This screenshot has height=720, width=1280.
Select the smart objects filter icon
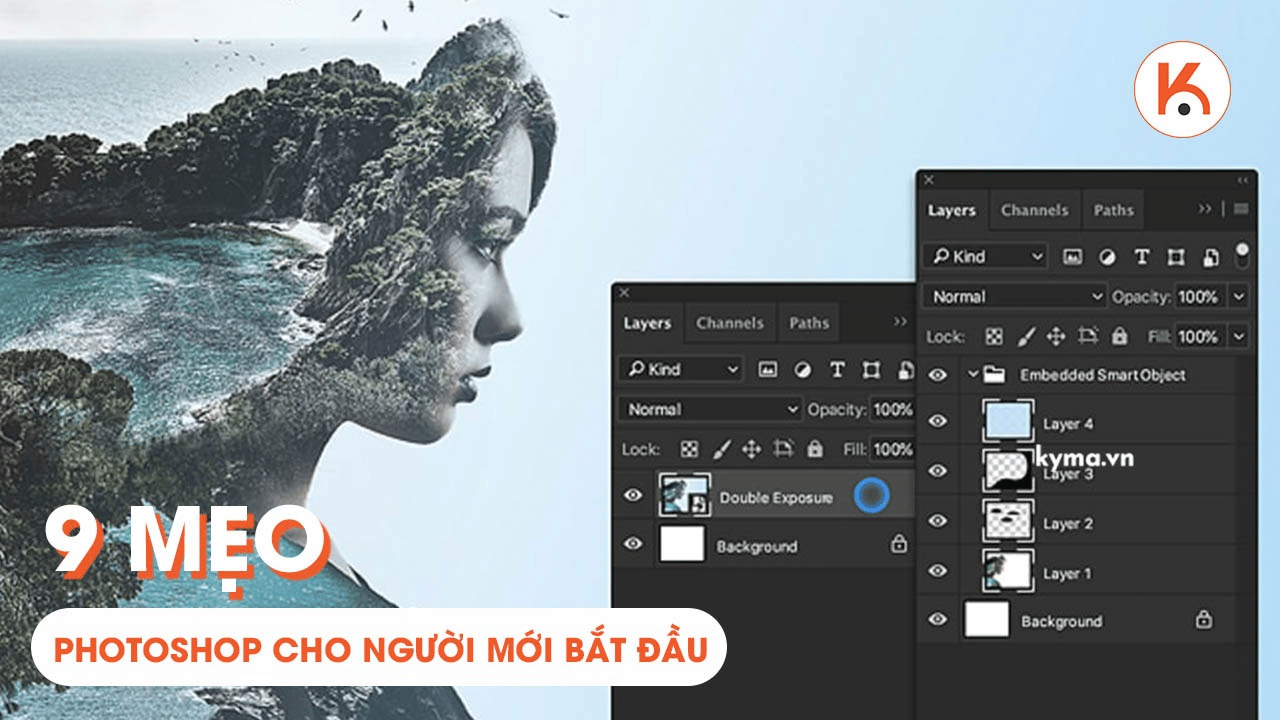point(1211,256)
